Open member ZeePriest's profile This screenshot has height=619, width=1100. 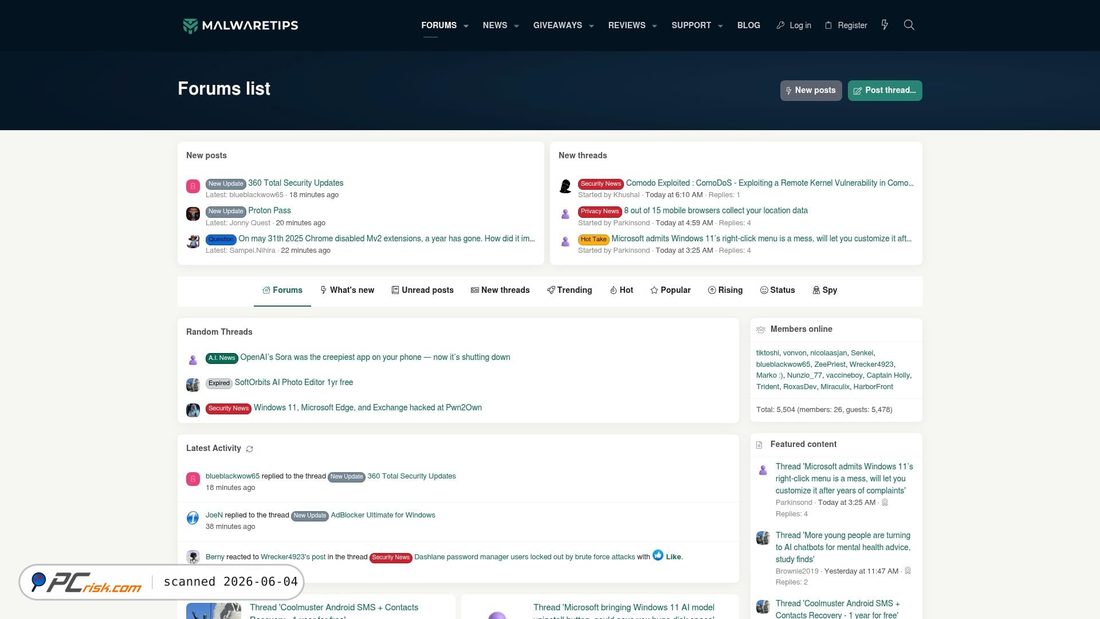pos(830,364)
